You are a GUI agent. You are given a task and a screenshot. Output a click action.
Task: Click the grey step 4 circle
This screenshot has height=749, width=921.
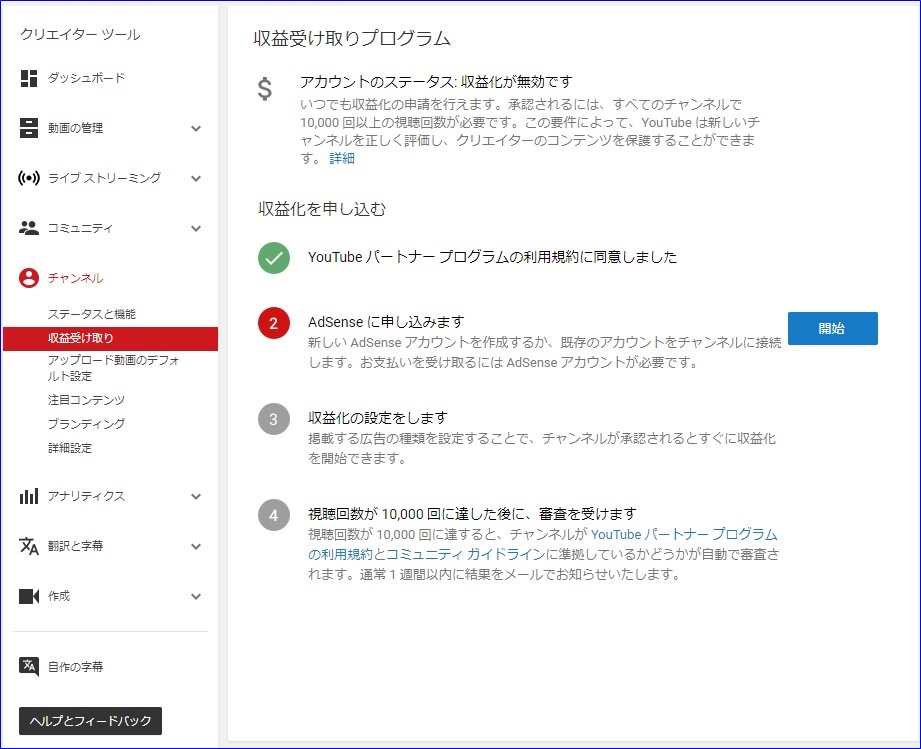click(274, 515)
